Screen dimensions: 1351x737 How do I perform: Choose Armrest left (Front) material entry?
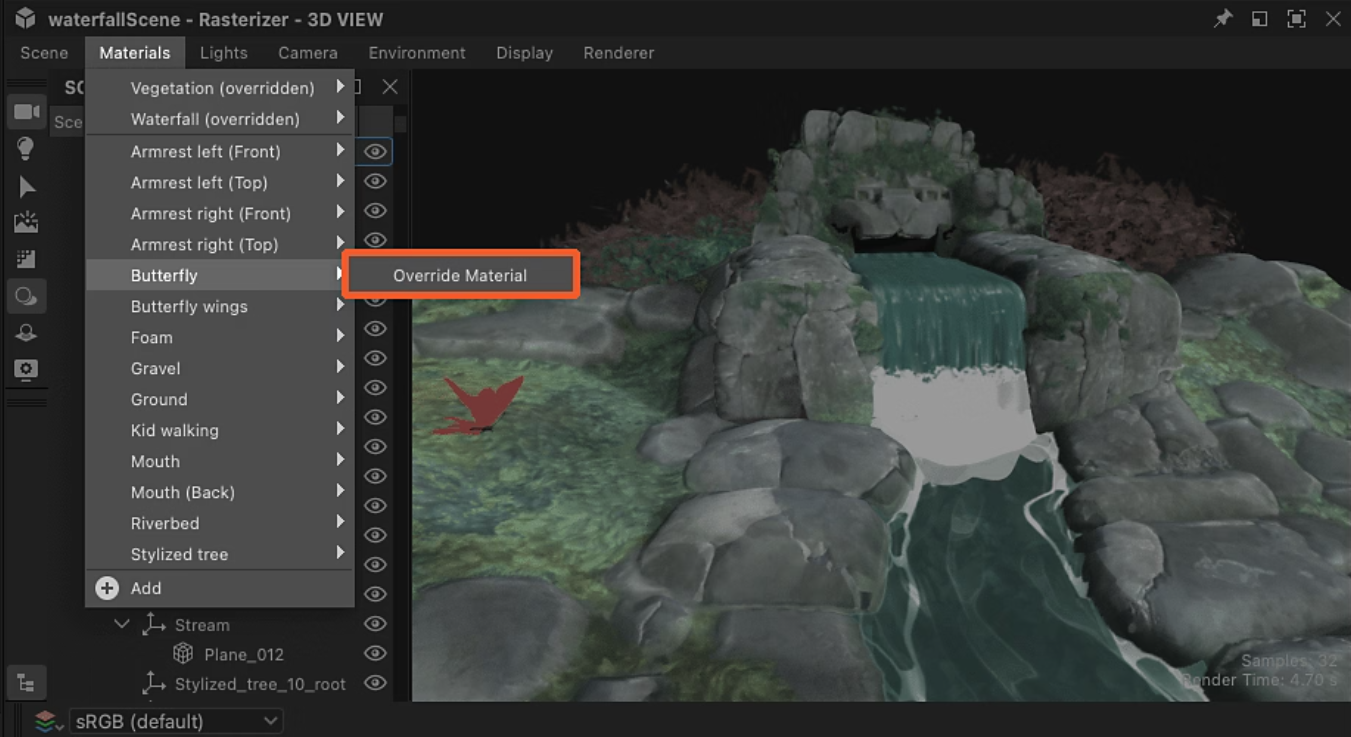(220, 151)
